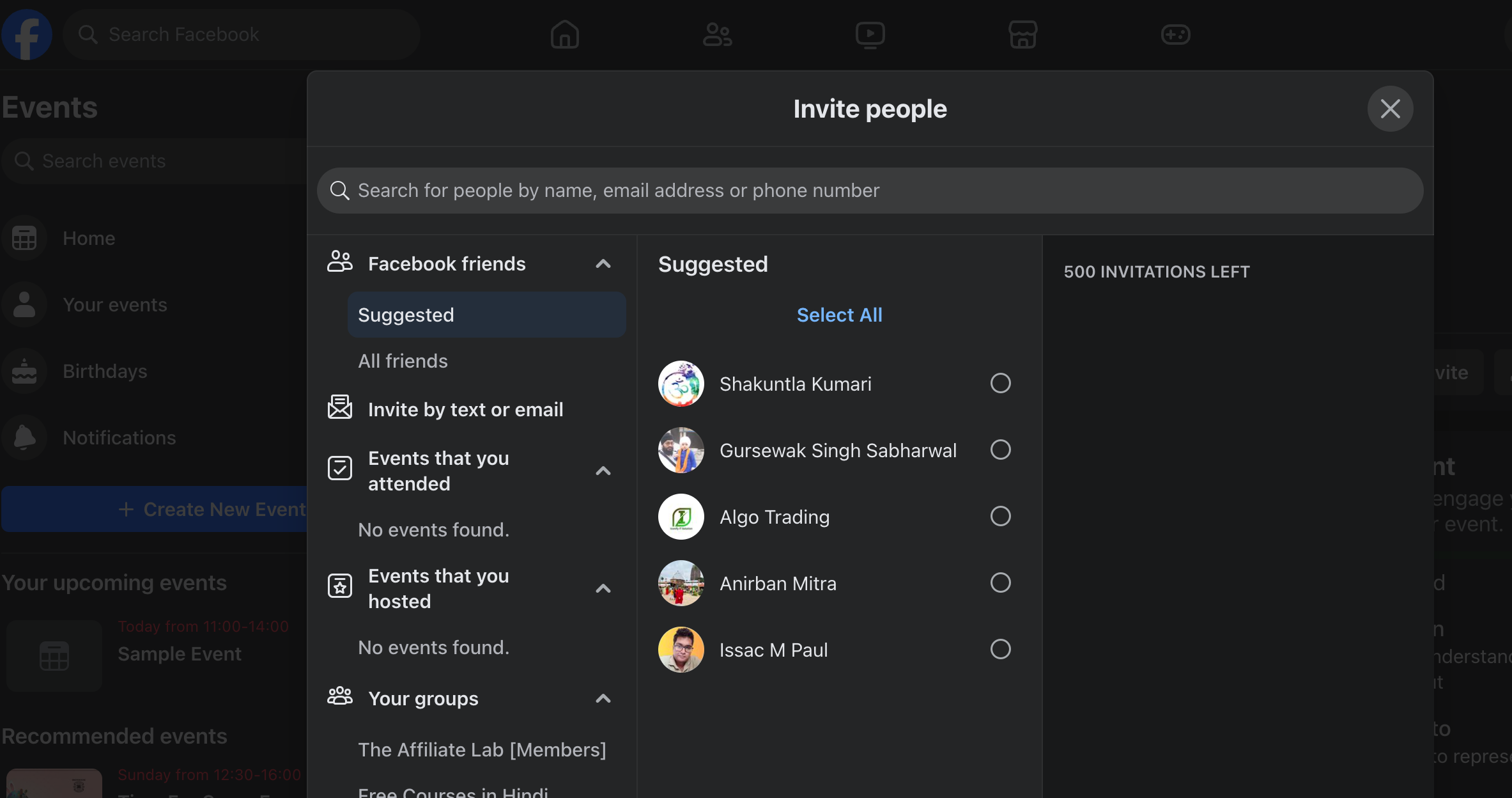This screenshot has height=798, width=1512.
Task: Click Issac M Paul's profile picture
Action: (x=681, y=650)
